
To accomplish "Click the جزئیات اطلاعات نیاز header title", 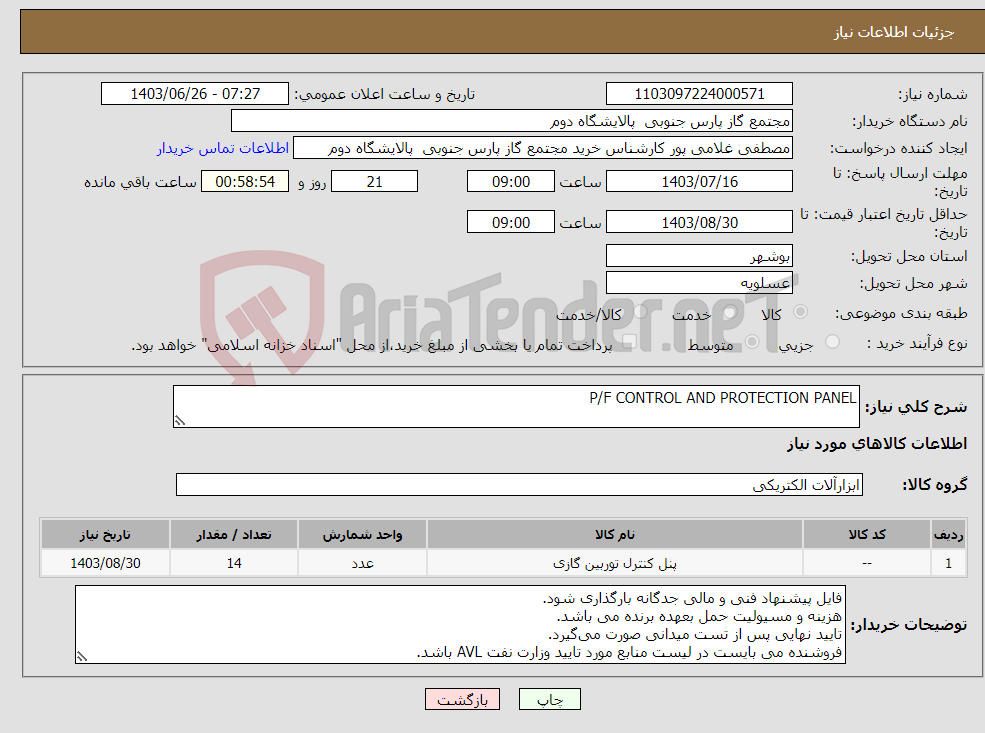I will coord(894,32).
